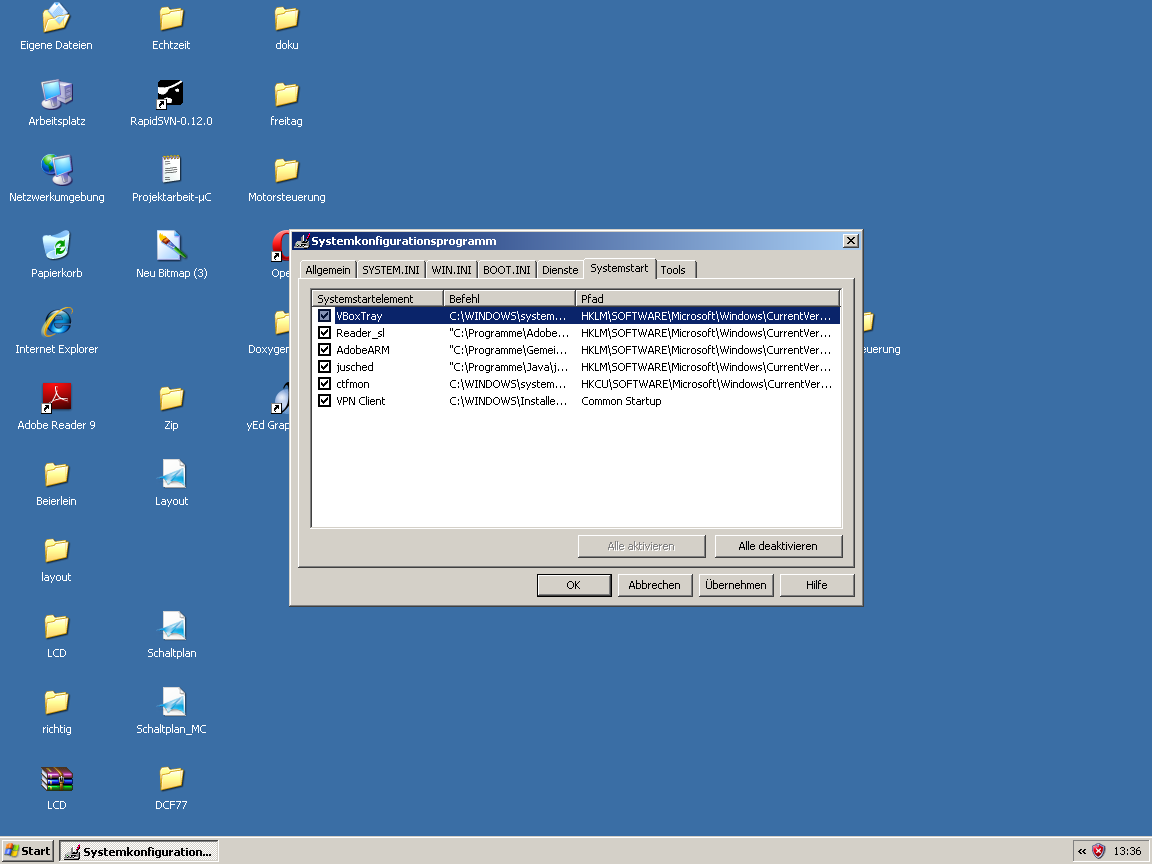Click the Schaltplan_MC file icon
The width and height of the screenshot is (1152, 864).
171,702
